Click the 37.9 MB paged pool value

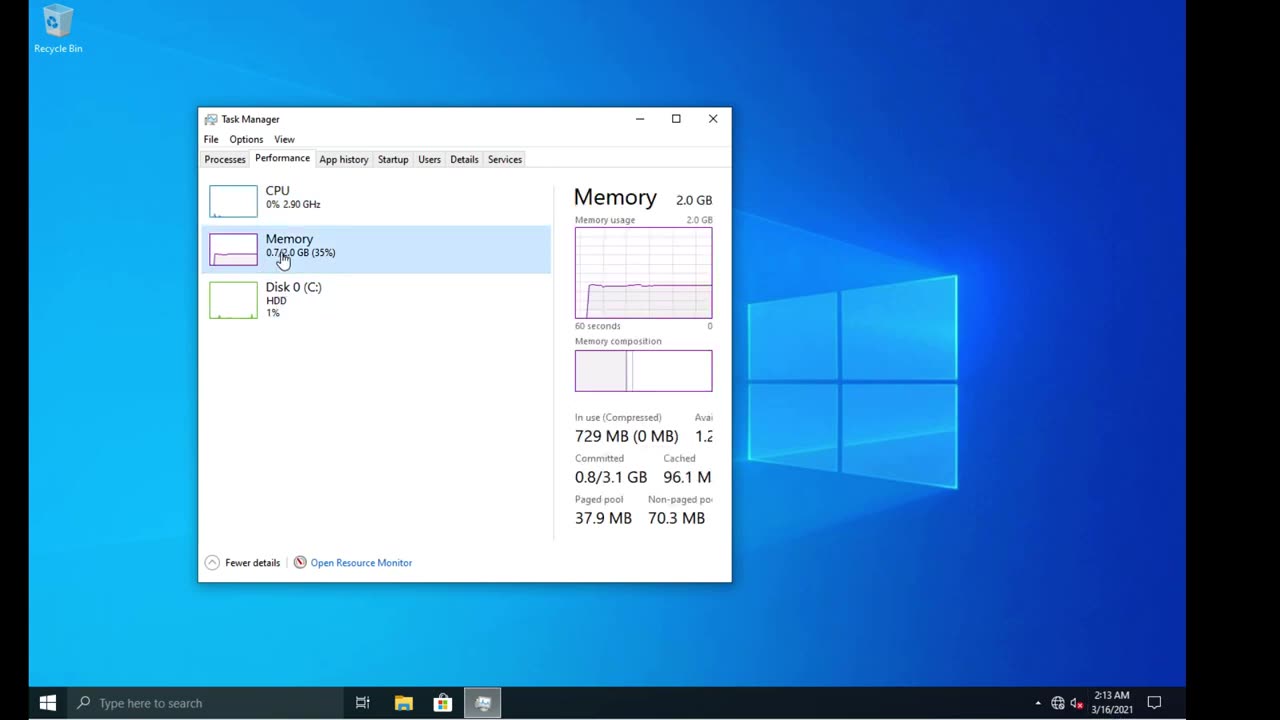(x=603, y=518)
